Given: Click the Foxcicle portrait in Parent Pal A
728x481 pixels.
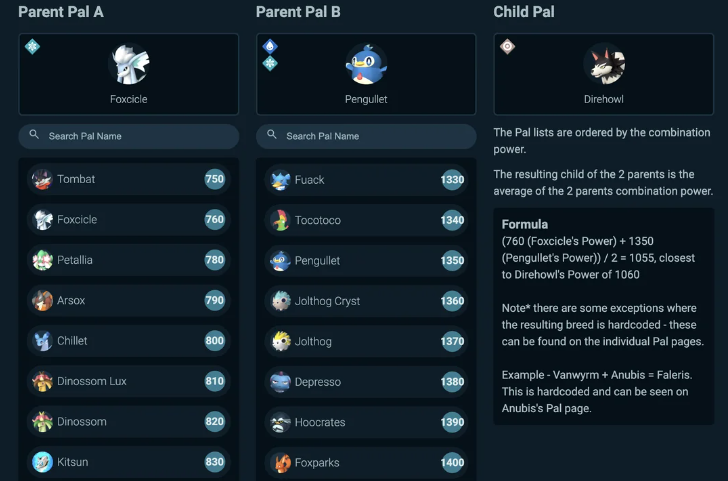Looking at the screenshot, I should (129, 64).
